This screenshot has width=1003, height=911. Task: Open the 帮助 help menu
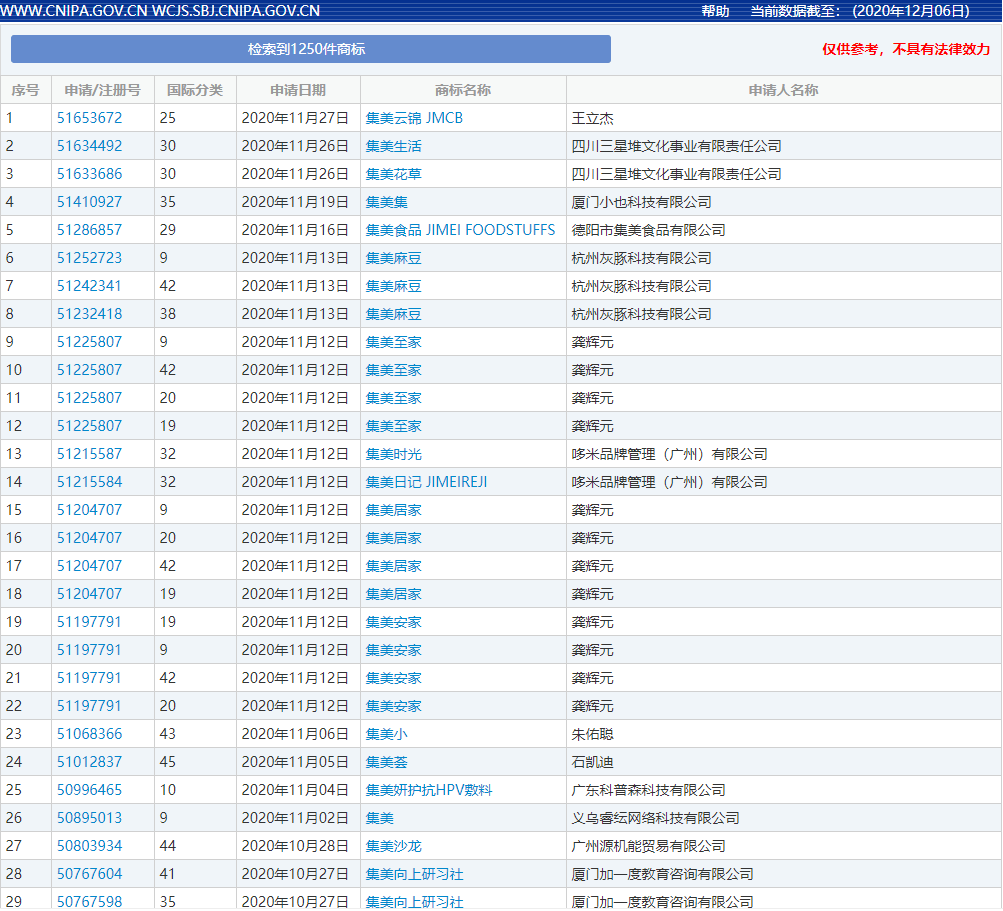point(714,11)
